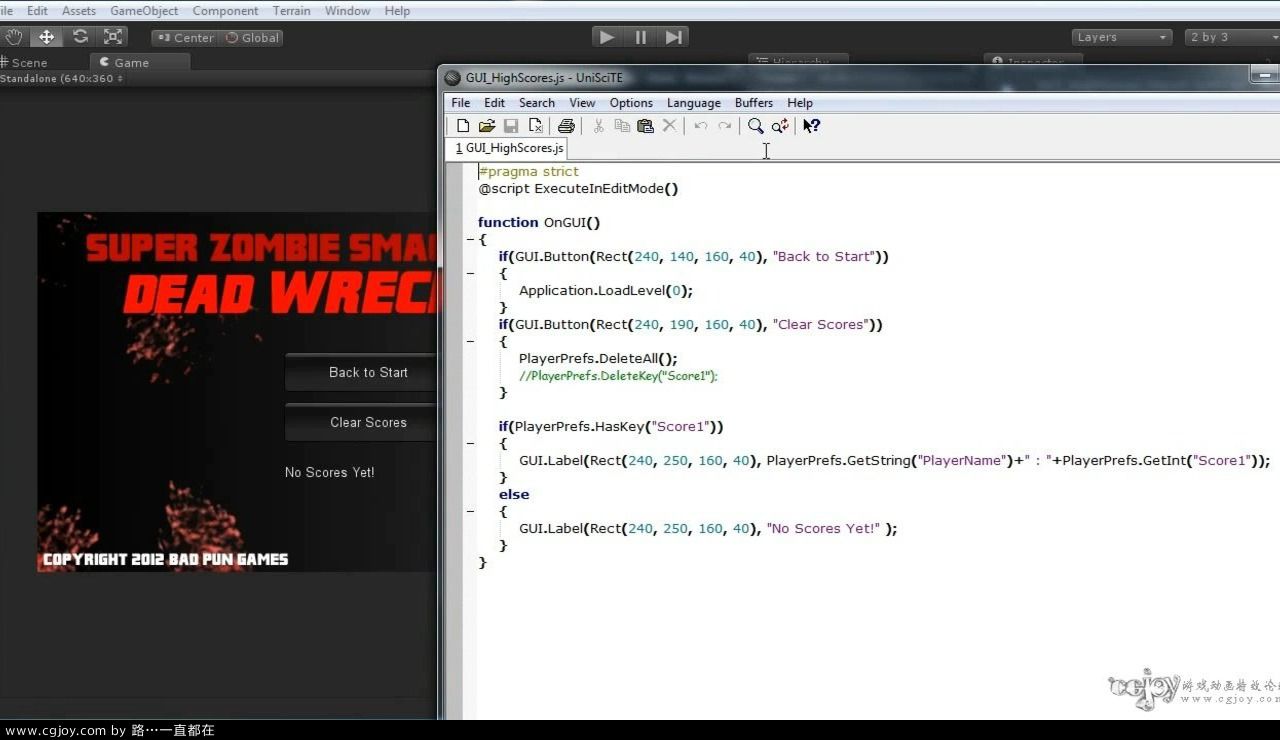Select the Hand tool in Unity toolbar
The height and width of the screenshot is (740, 1280).
14,37
